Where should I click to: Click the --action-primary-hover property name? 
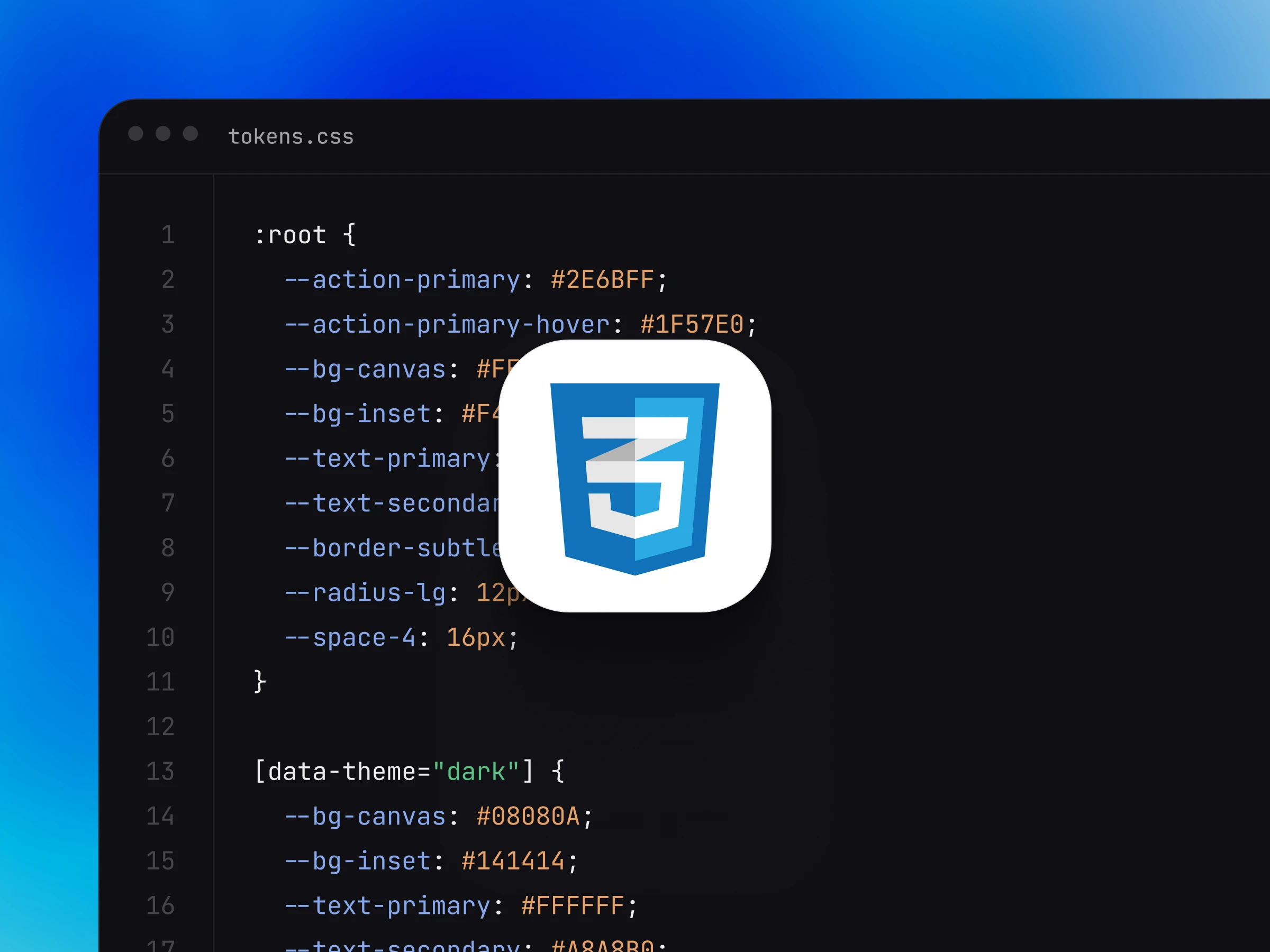click(447, 325)
